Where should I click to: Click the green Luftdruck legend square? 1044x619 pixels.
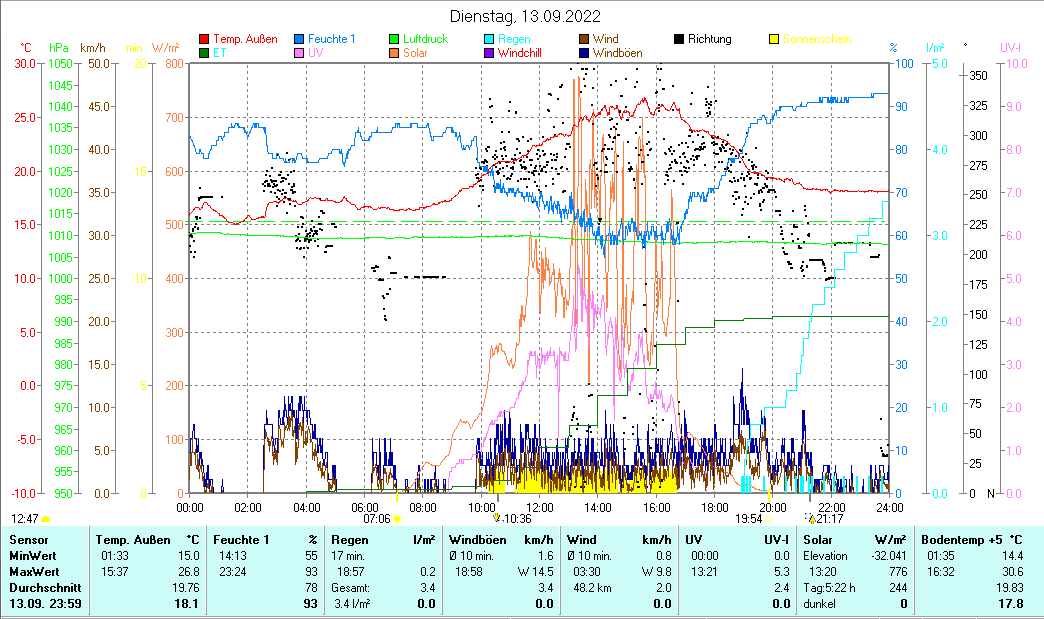click(394, 40)
